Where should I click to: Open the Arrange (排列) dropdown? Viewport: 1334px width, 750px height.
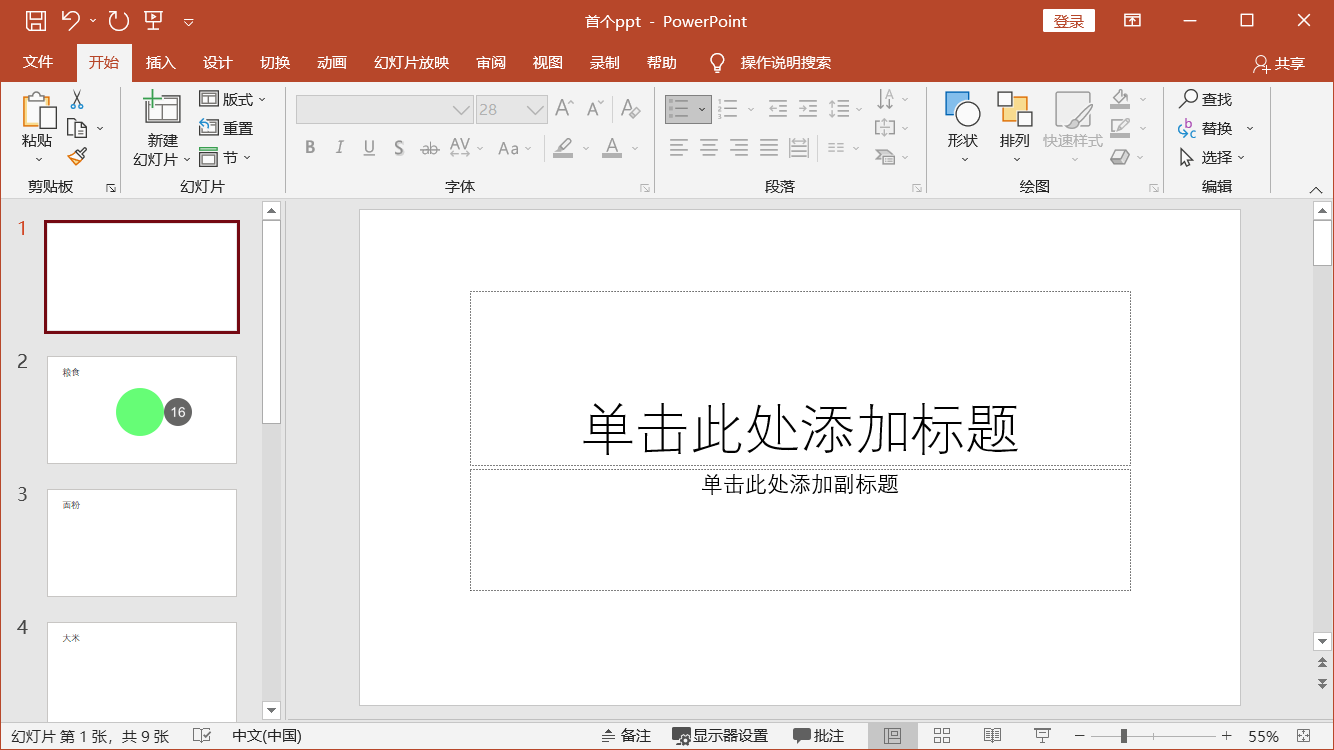pyautogui.click(x=1015, y=127)
